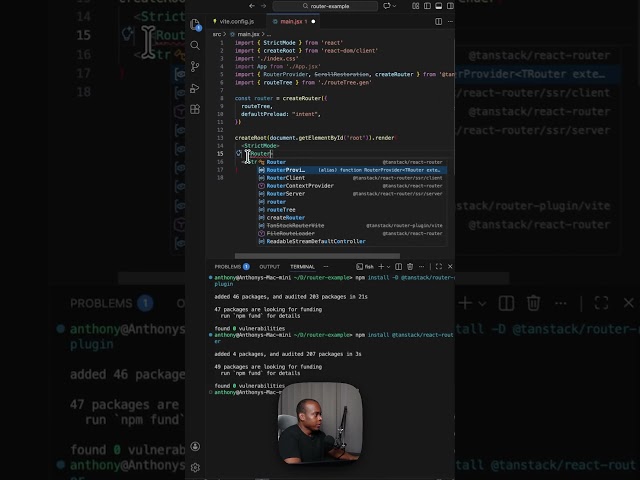
Task: Click line number 13 in gutter
Action: click(220, 138)
